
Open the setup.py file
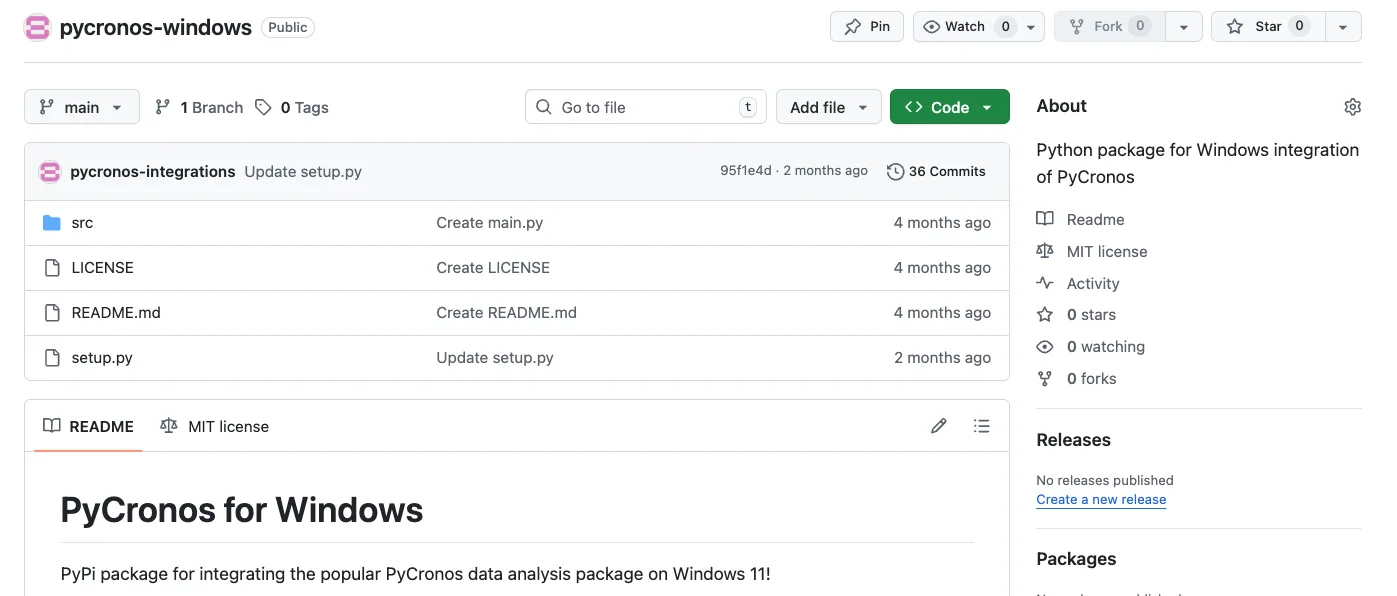102,358
